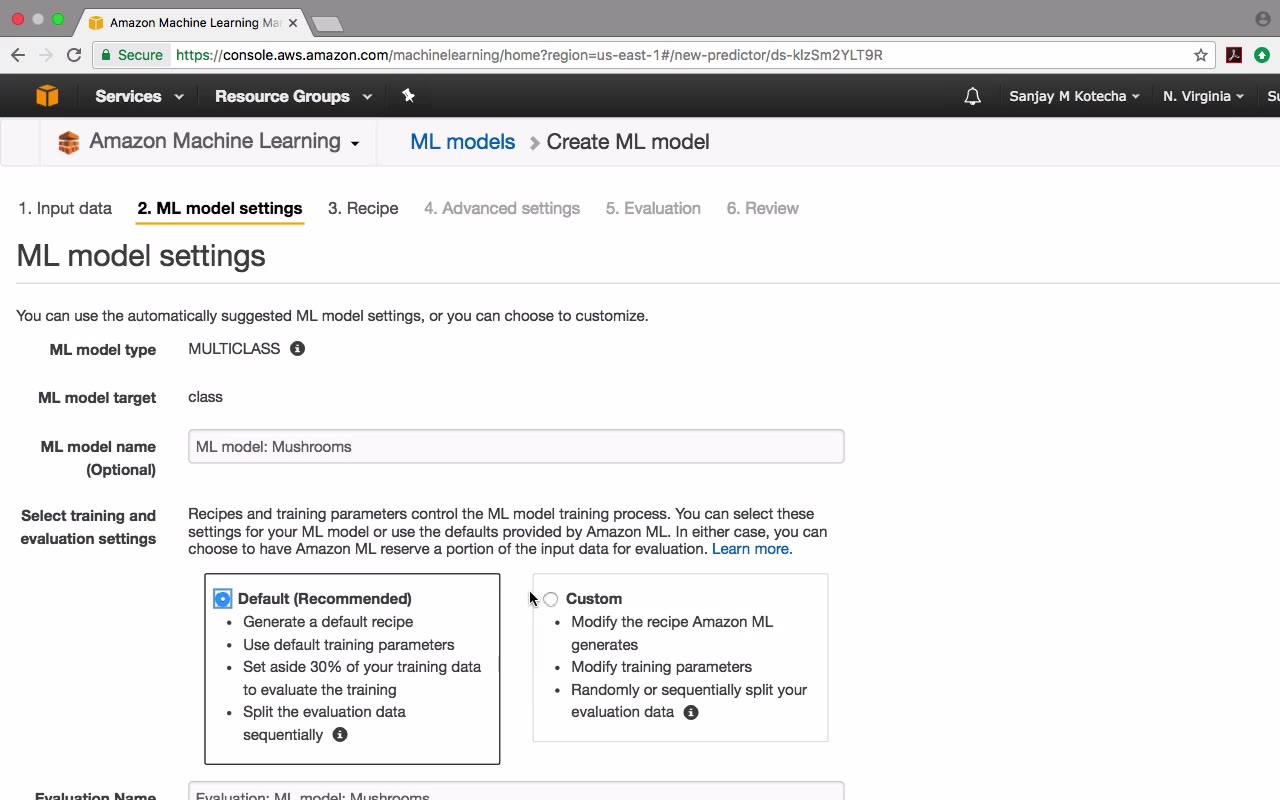This screenshot has width=1280, height=800.
Task: Show info for sequential evaluation data split
Action: (x=340, y=735)
